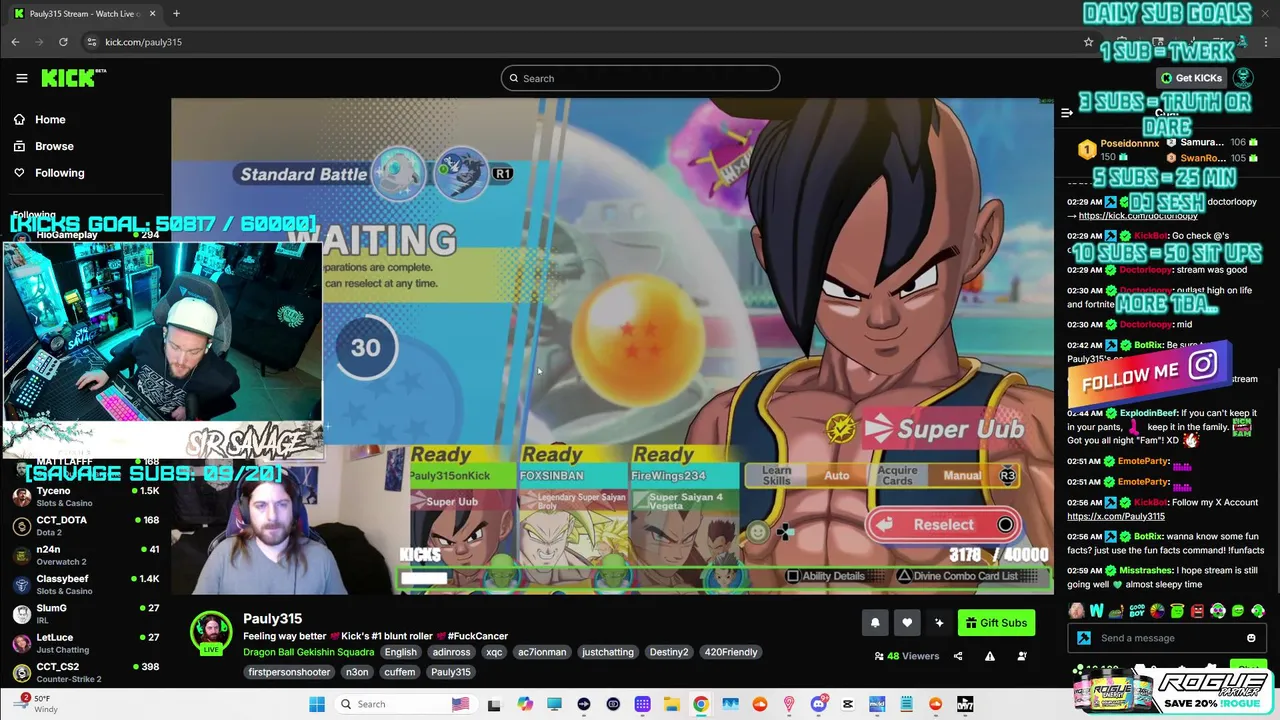Report the stream via the warning icon
This screenshot has width=1280, height=720.
click(990, 656)
